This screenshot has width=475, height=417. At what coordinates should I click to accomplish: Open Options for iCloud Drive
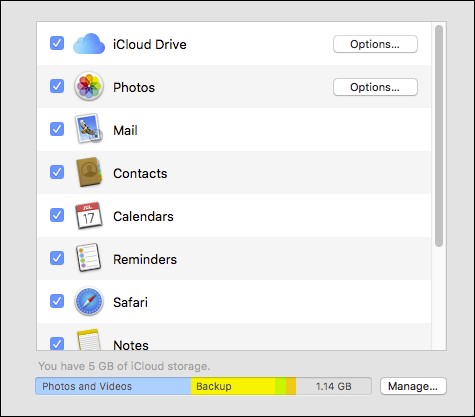(x=375, y=44)
